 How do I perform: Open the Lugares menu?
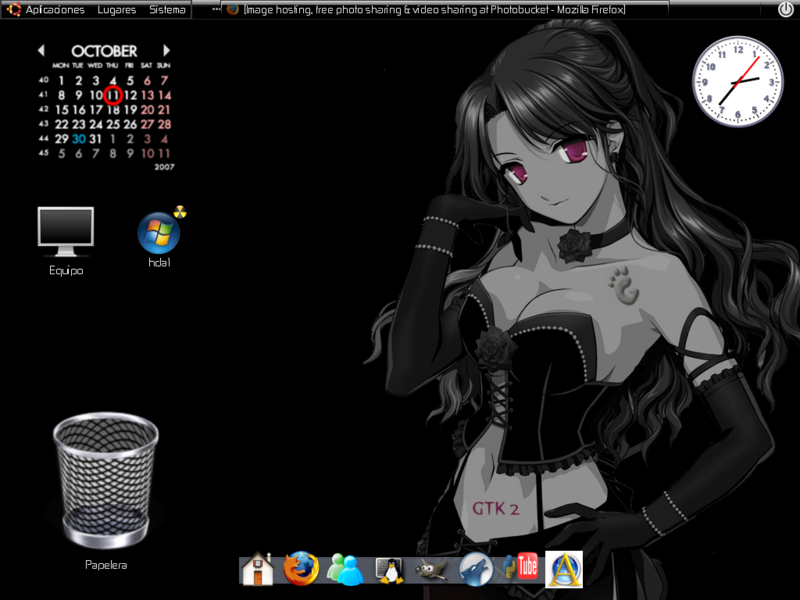118,9
